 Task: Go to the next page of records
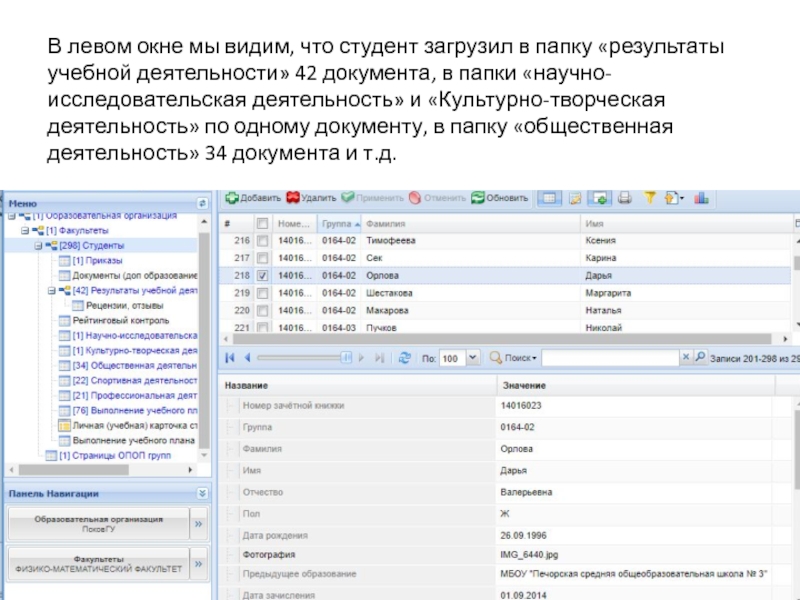pyautogui.click(x=362, y=358)
